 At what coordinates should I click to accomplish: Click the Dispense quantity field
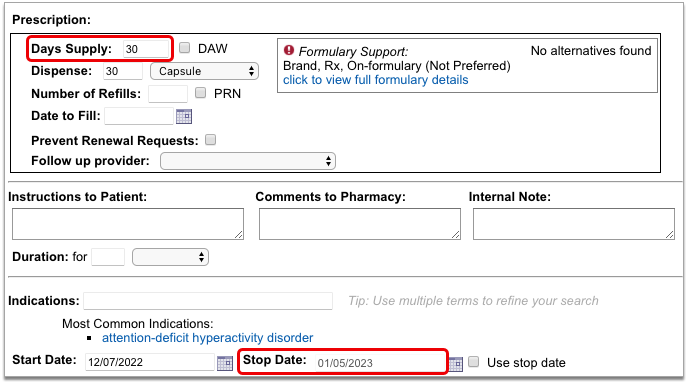(123, 71)
